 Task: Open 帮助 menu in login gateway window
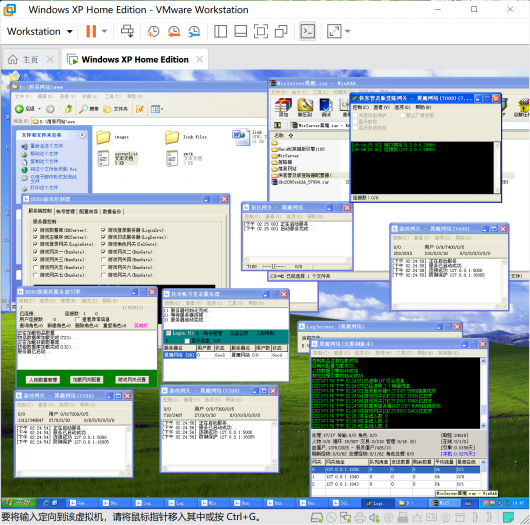[423, 107]
